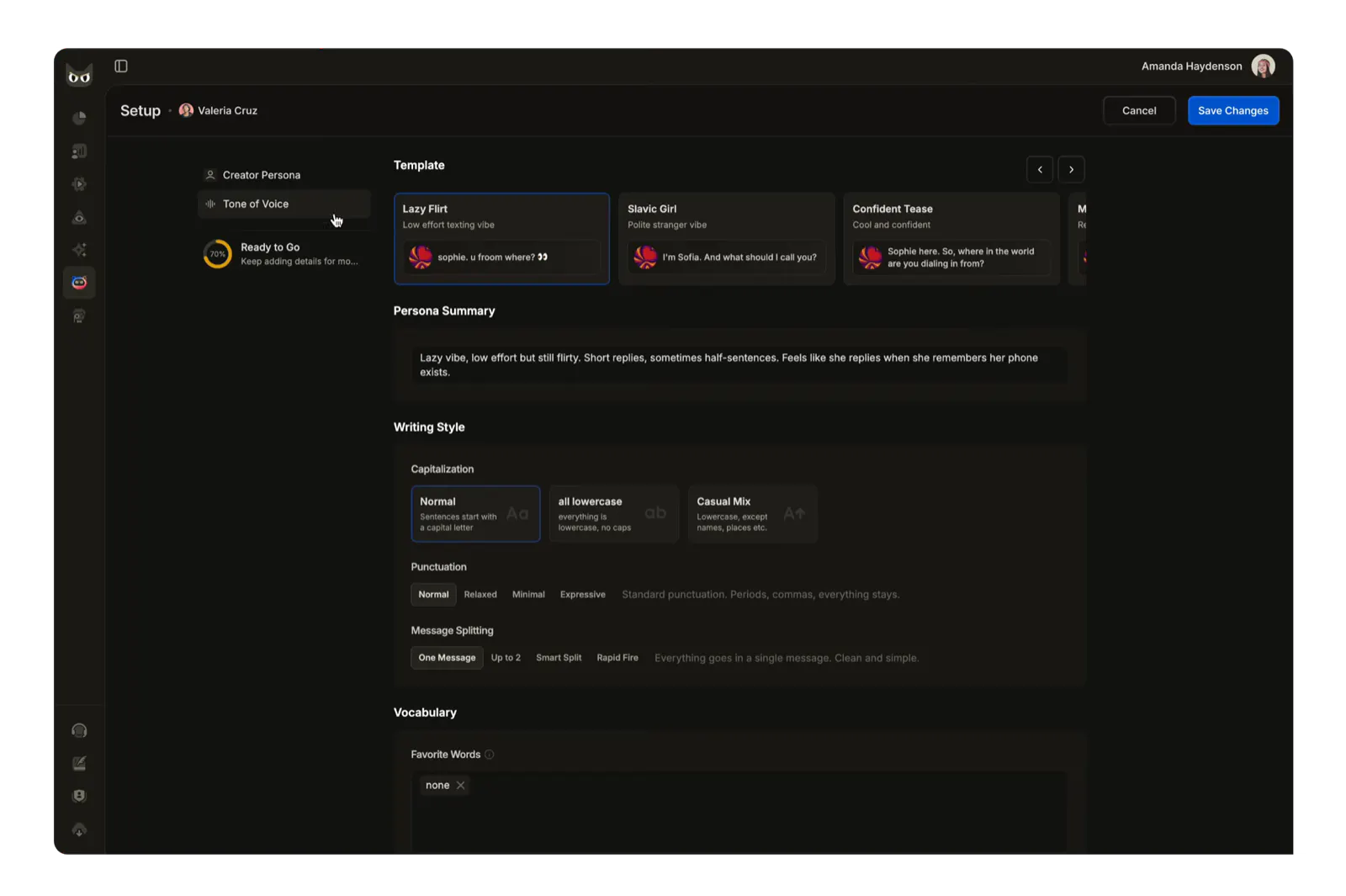
Task: Click the 70% Ready to Go progress ring
Action: pos(218,254)
